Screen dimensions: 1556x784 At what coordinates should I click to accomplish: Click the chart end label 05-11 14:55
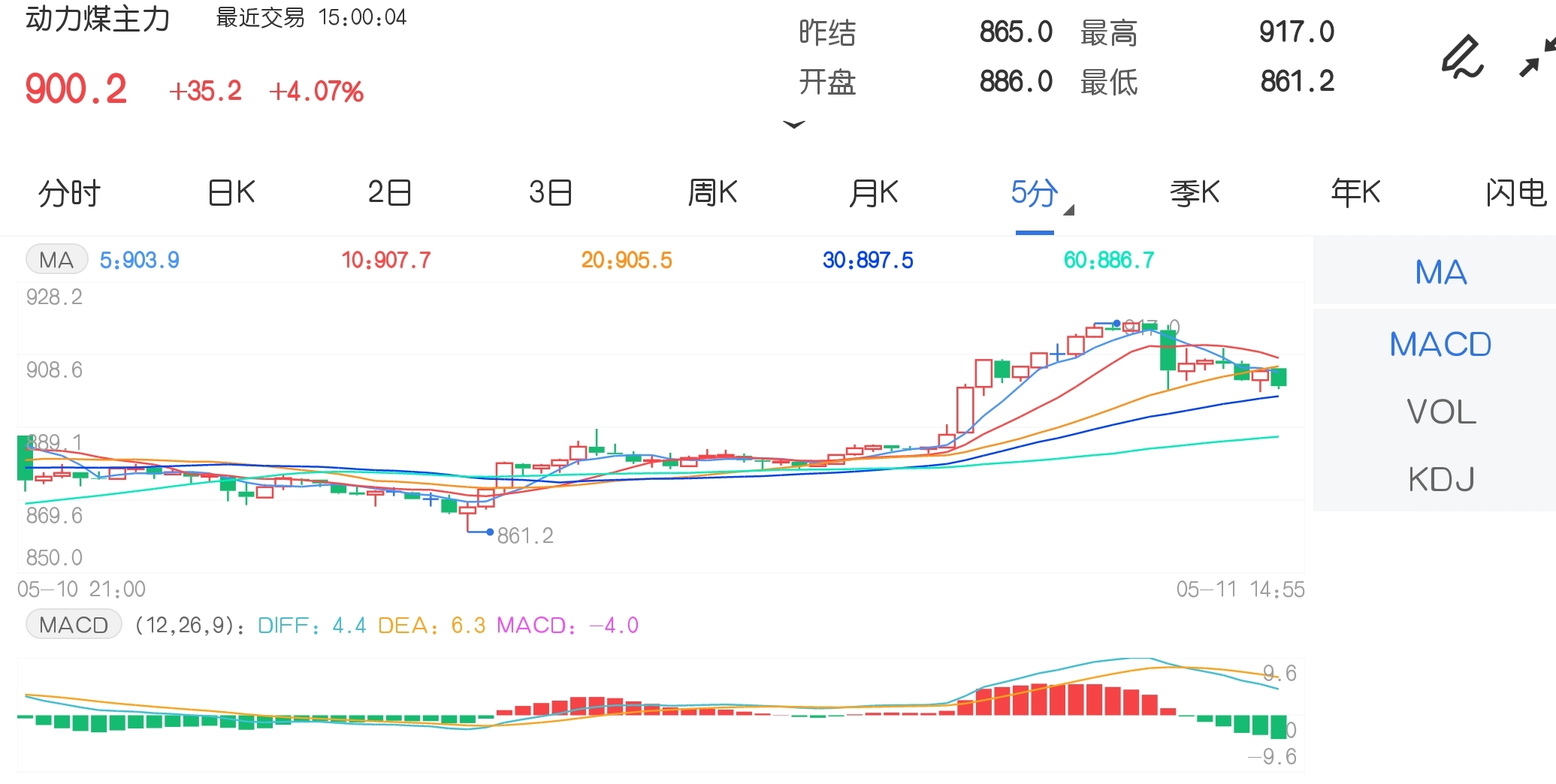(1240, 590)
